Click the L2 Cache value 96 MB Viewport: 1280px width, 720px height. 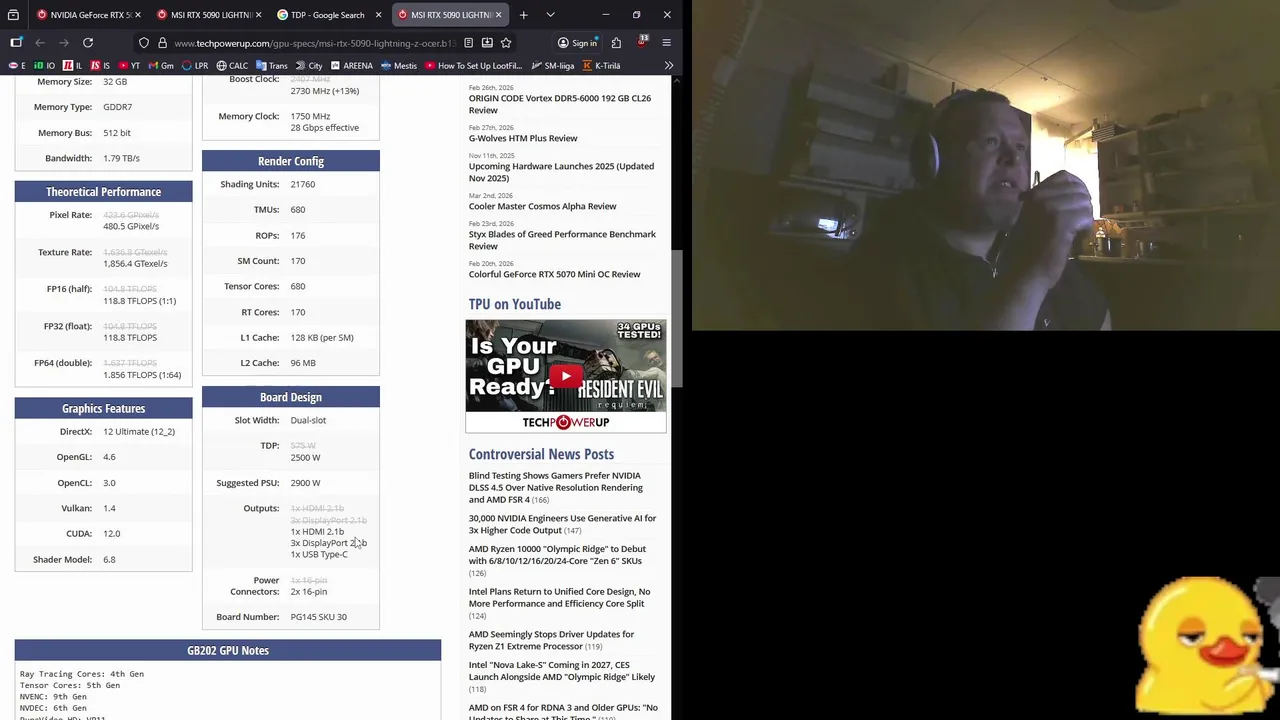click(x=302, y=363)
